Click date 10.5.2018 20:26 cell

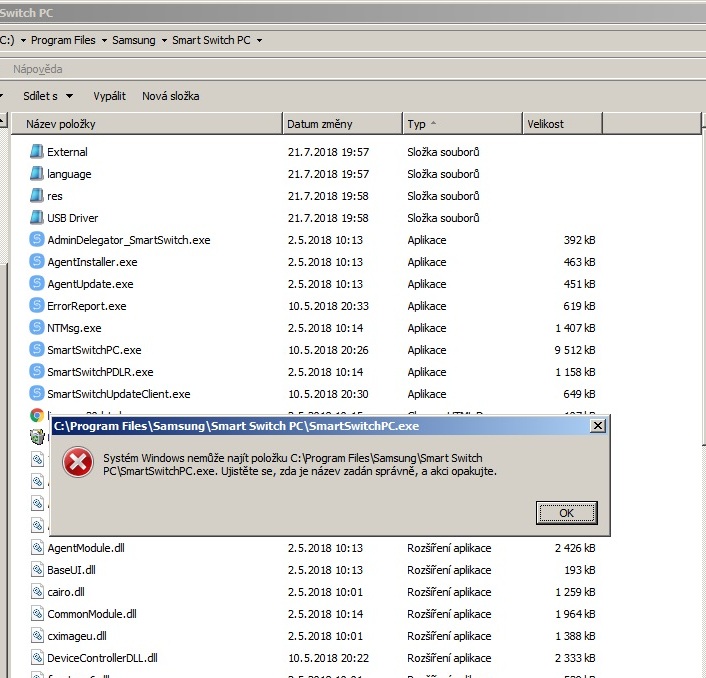[x=328, y=350]
